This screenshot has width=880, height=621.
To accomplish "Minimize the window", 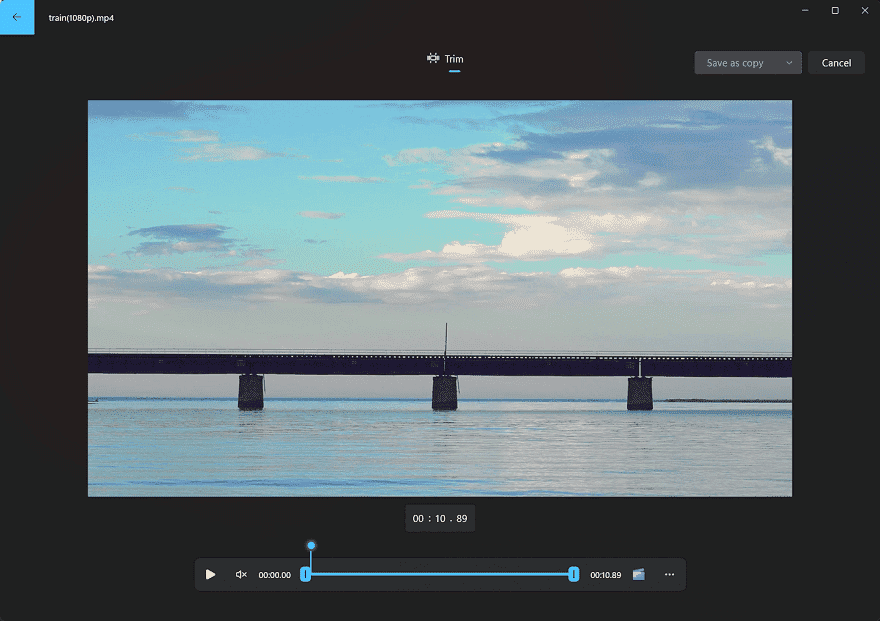I will pos(805,11).
